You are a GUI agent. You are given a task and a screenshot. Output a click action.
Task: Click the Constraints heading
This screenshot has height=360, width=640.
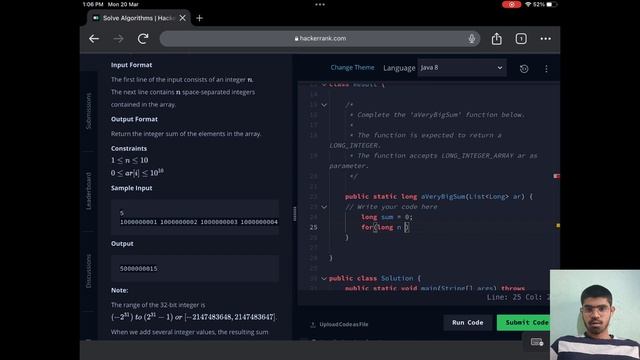129,149
